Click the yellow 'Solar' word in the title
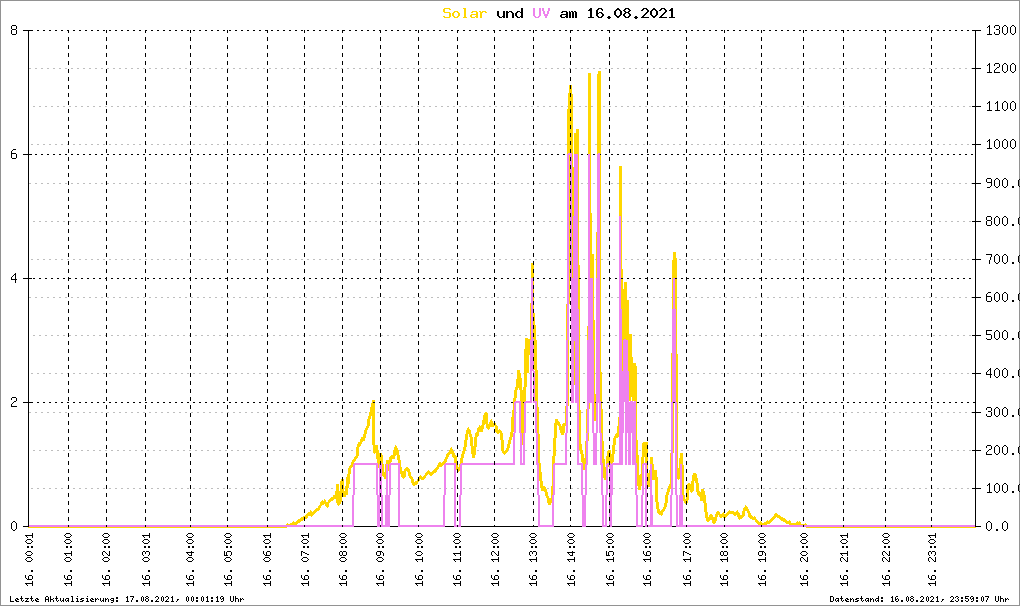 (464, 14)
